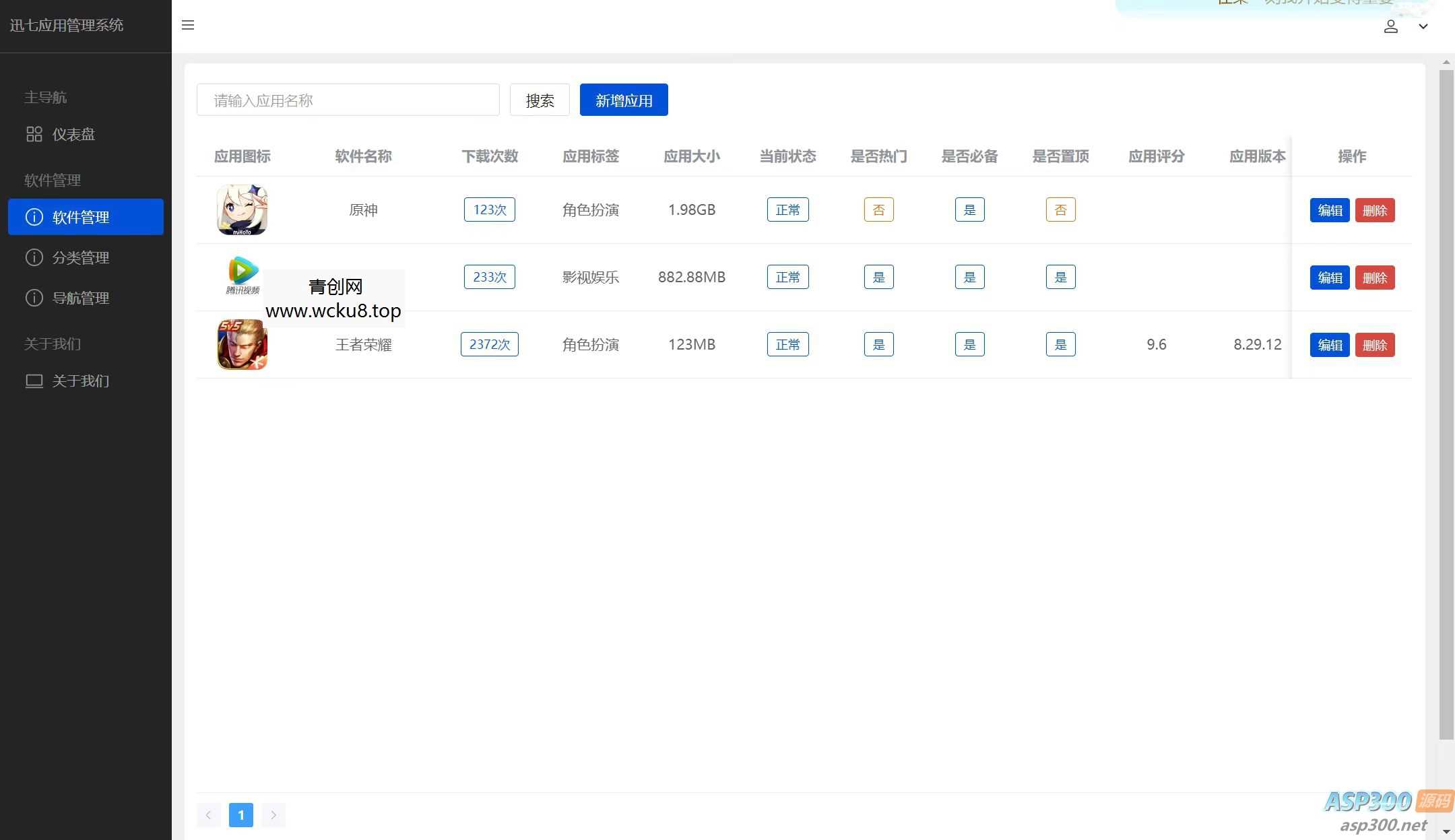
Task: Select the 仪表盘 dashboard icon in sidebar
Action: (x=34, y=134)
